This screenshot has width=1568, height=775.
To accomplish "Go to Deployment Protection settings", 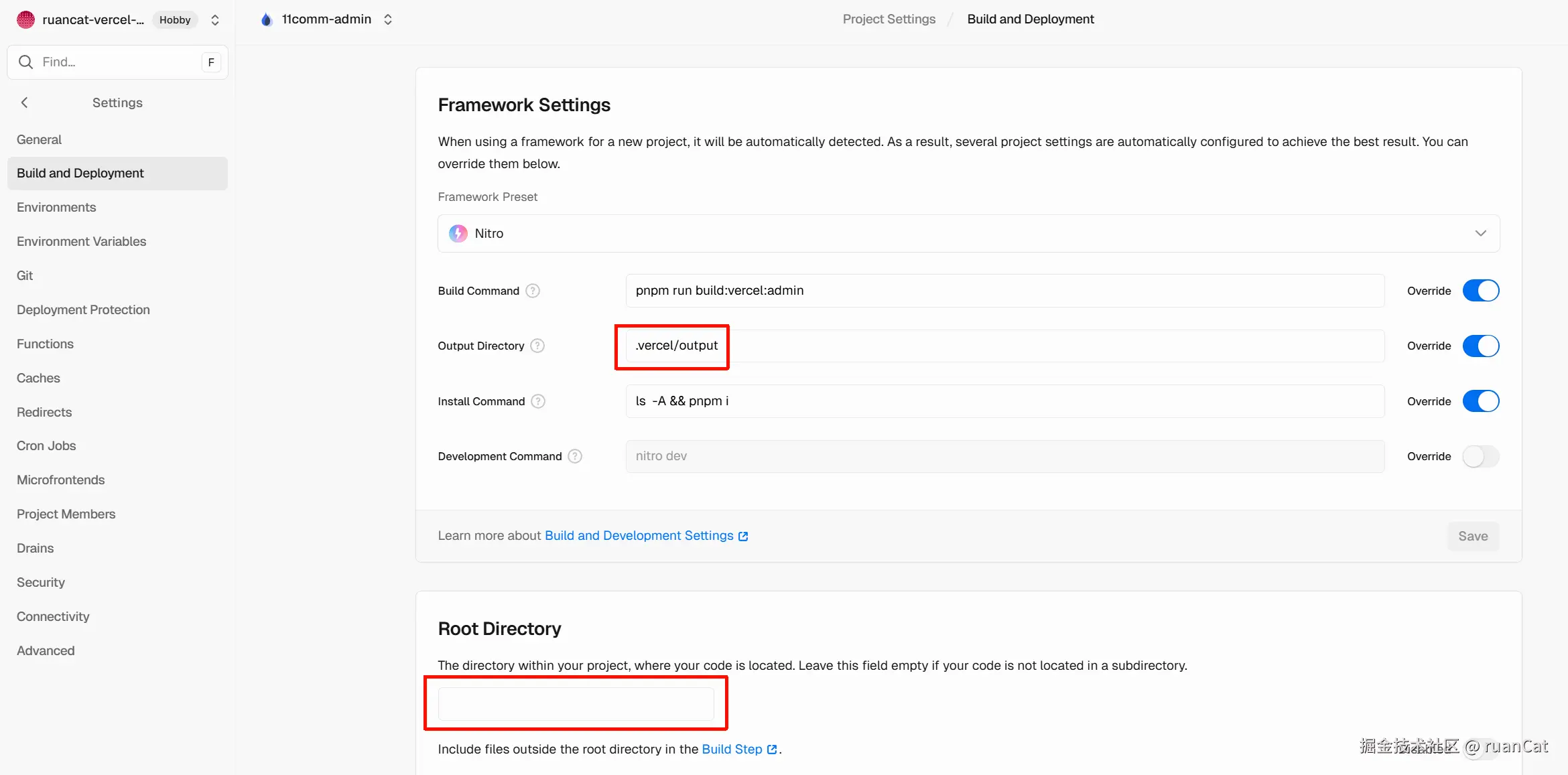I will (83, 309).
